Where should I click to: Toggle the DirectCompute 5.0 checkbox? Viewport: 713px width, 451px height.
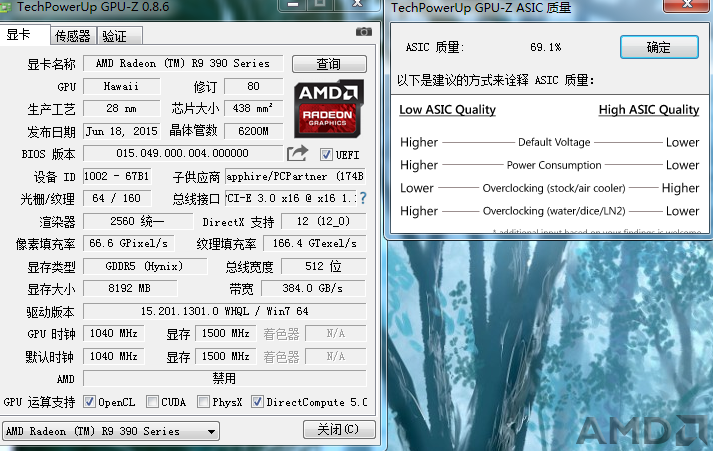257,402
